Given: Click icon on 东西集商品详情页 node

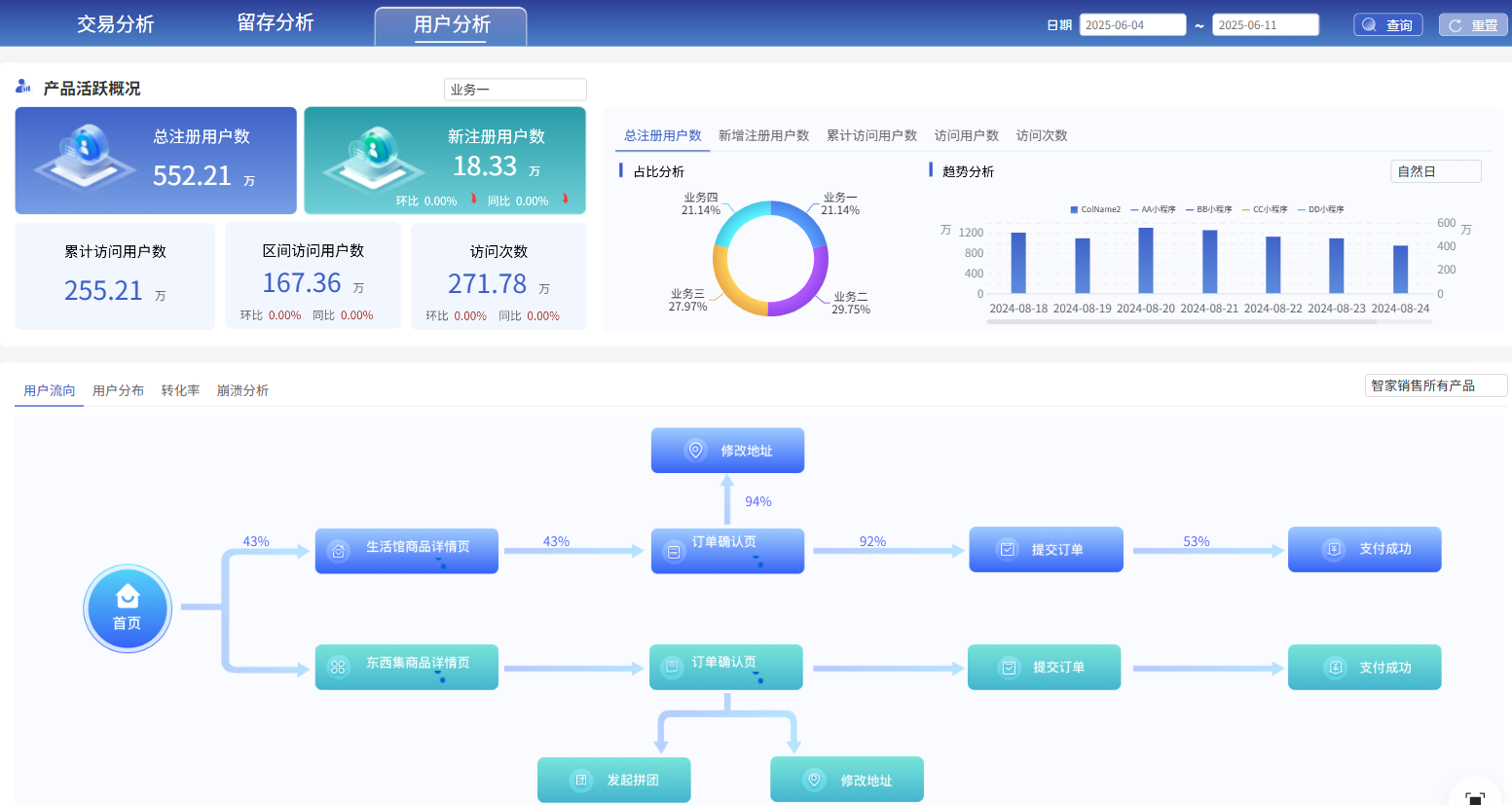Looking at the screenshot, I should click(x=338, y=667).
